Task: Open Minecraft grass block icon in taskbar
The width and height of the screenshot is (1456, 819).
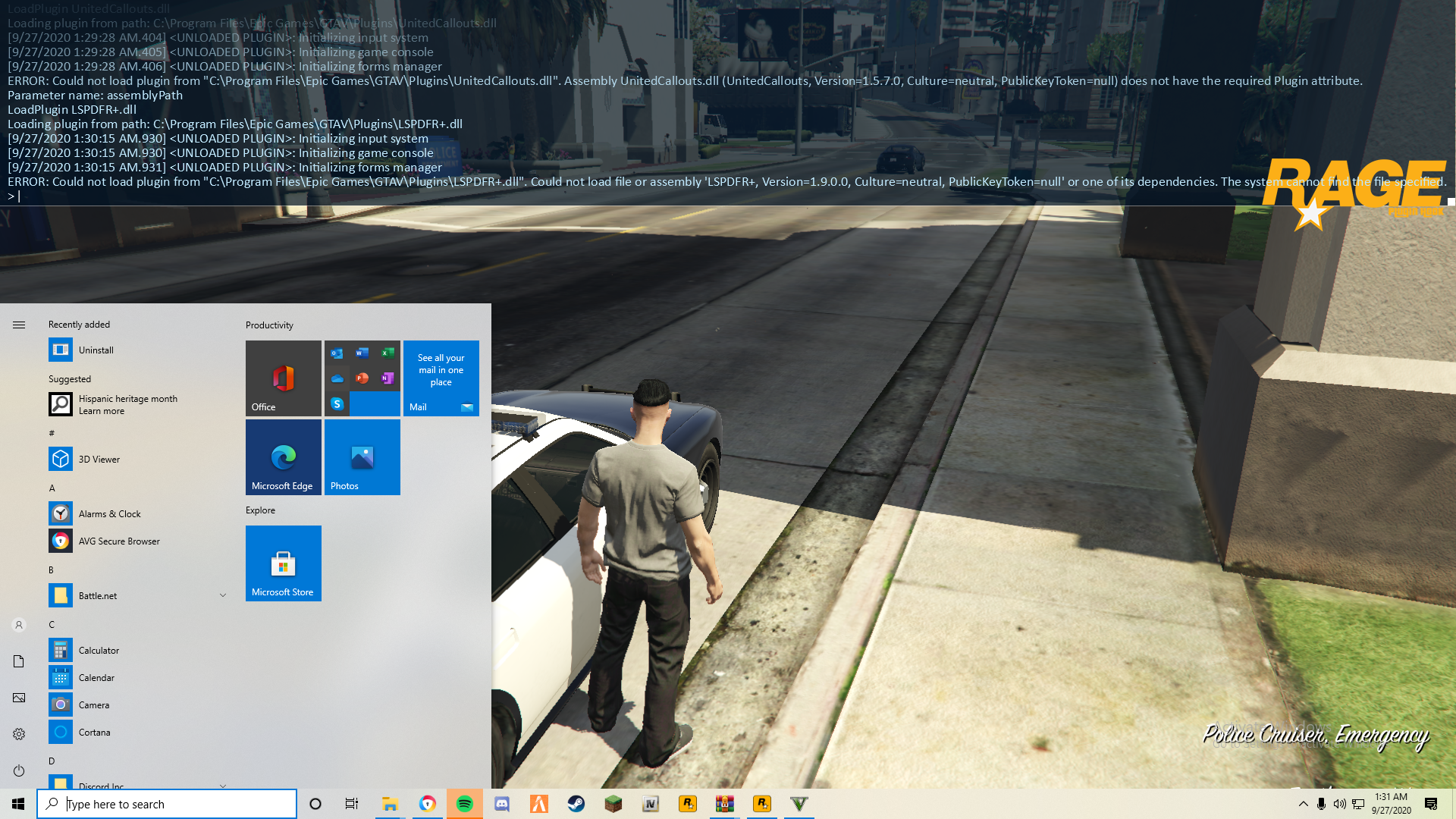Action: (613, 804)
